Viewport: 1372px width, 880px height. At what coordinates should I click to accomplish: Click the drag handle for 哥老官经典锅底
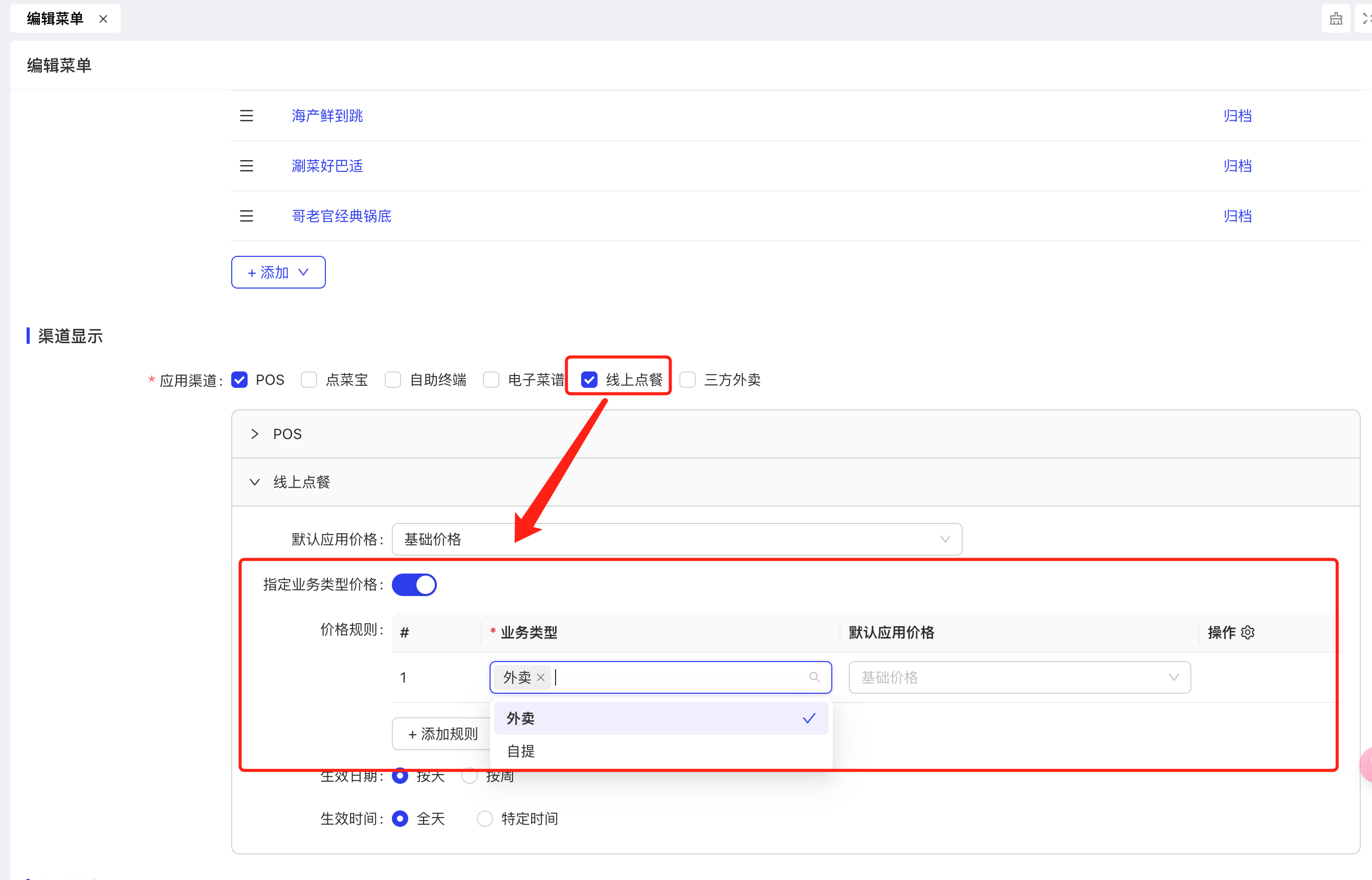[246, 216]
